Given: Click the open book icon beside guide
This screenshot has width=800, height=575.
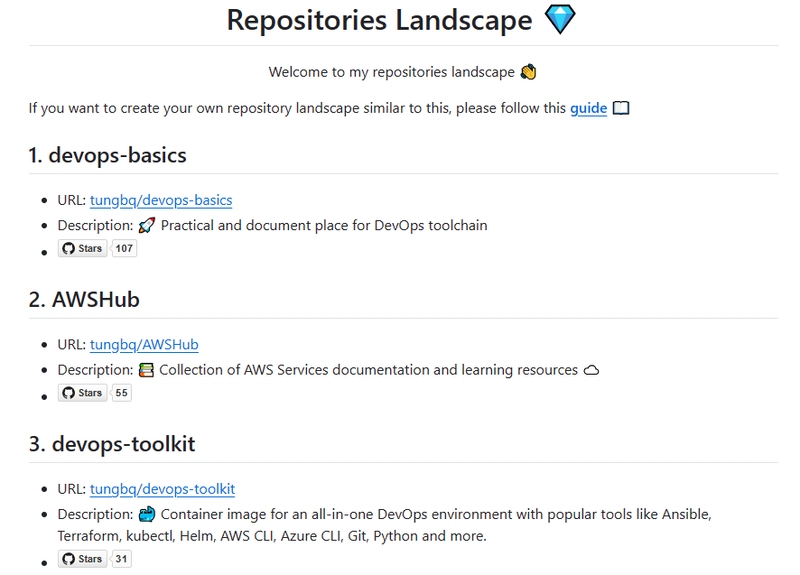Looking at the screenshot, I should point(621,108).
